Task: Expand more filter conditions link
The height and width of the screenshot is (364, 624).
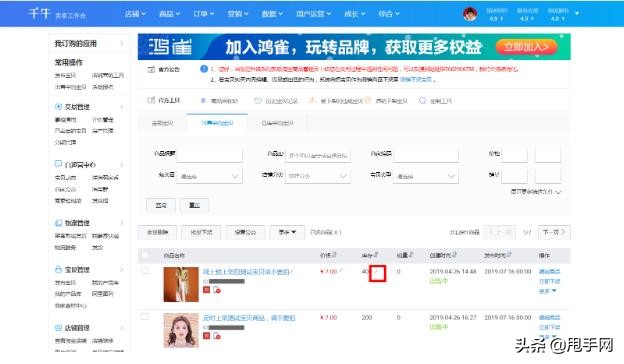Action: (x=536, y=192)
